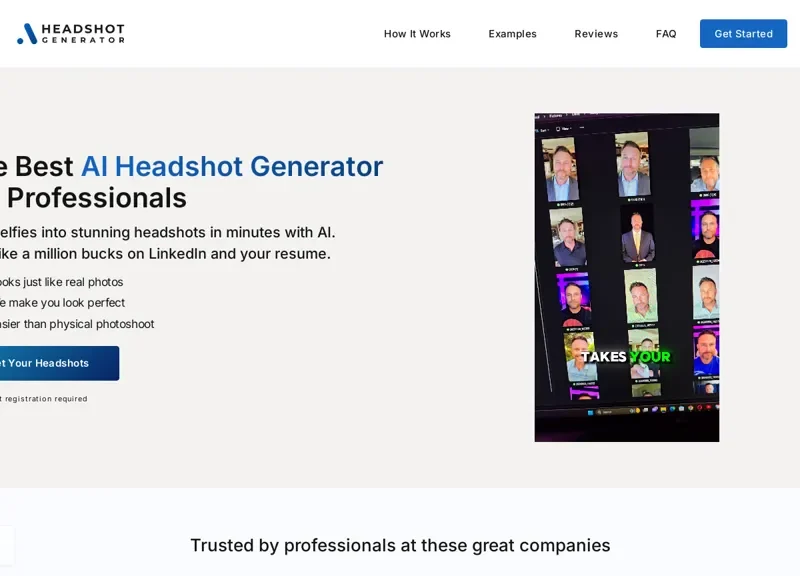Click the headline word "Professionals"
This screenshot has height=576, width=800.
tap(96, 198)
